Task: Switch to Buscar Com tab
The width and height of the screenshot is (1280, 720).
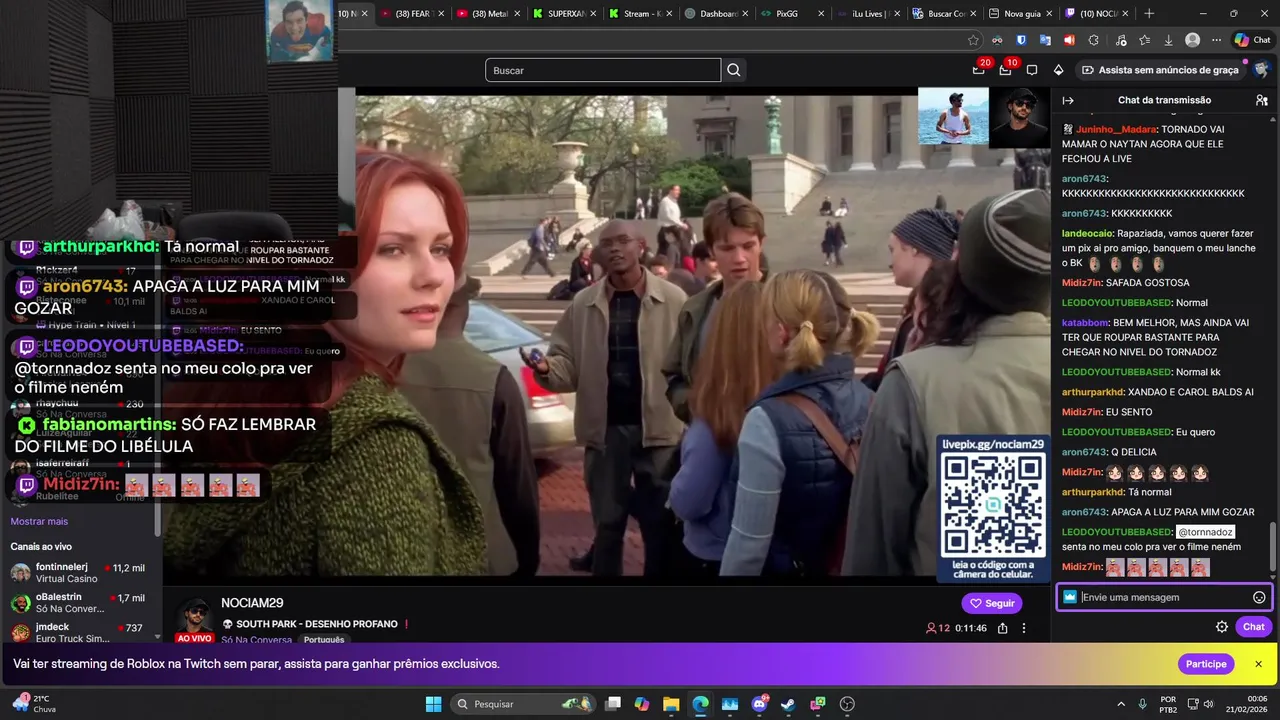Action: pyautogui.click(x=945, y=13)
